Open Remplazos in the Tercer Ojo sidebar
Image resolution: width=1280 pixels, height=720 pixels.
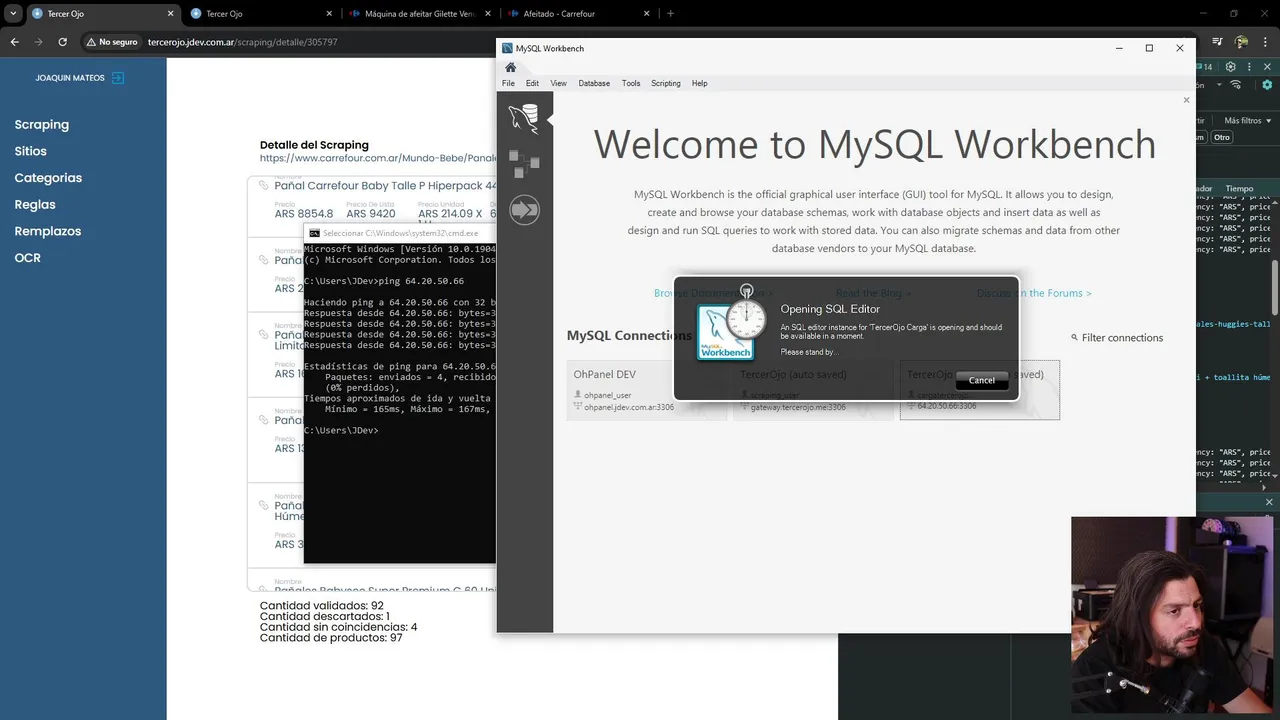pos(48,231)
